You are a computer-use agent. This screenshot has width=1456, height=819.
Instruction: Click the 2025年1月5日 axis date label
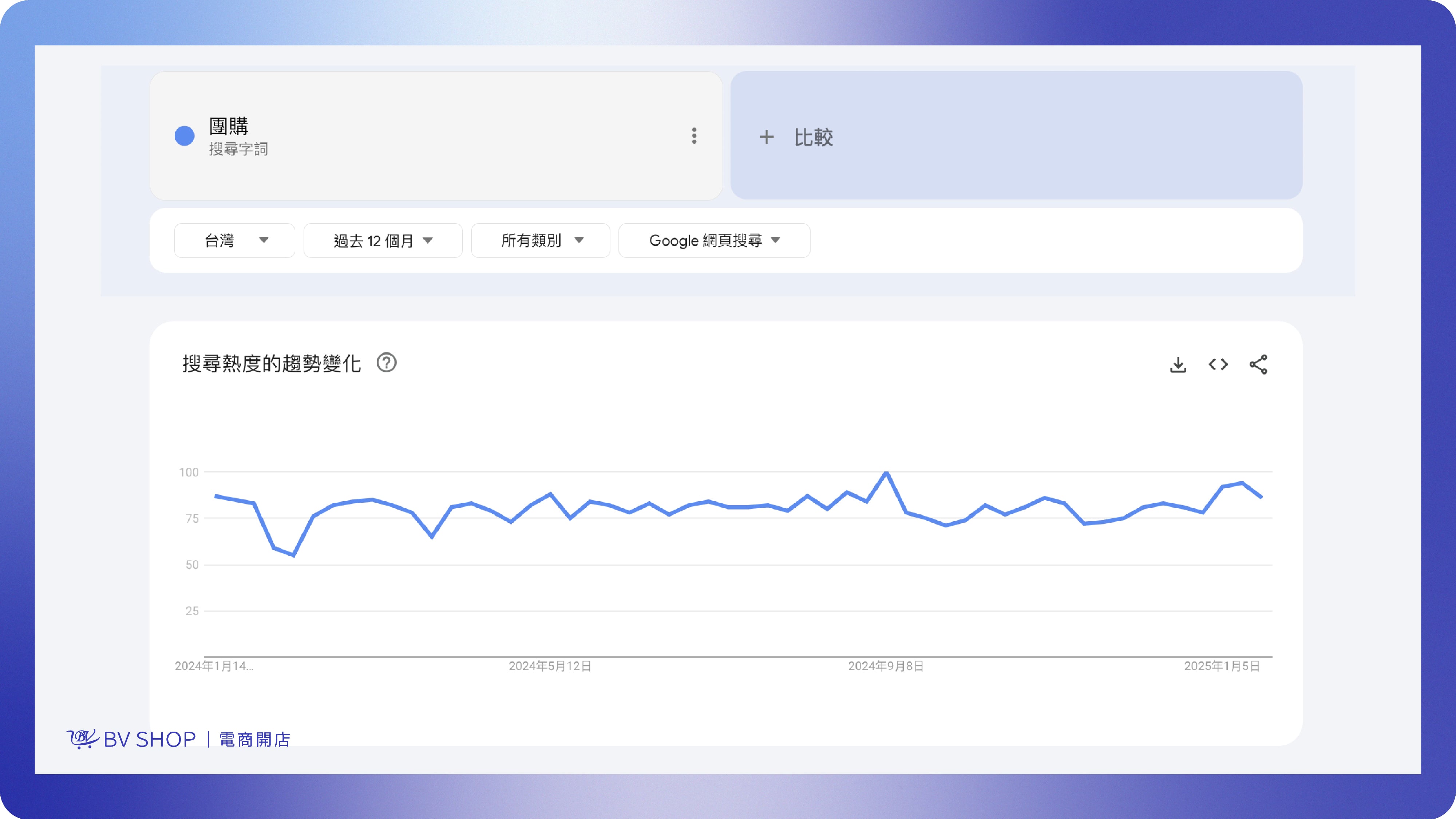(x=1222, y=666)
